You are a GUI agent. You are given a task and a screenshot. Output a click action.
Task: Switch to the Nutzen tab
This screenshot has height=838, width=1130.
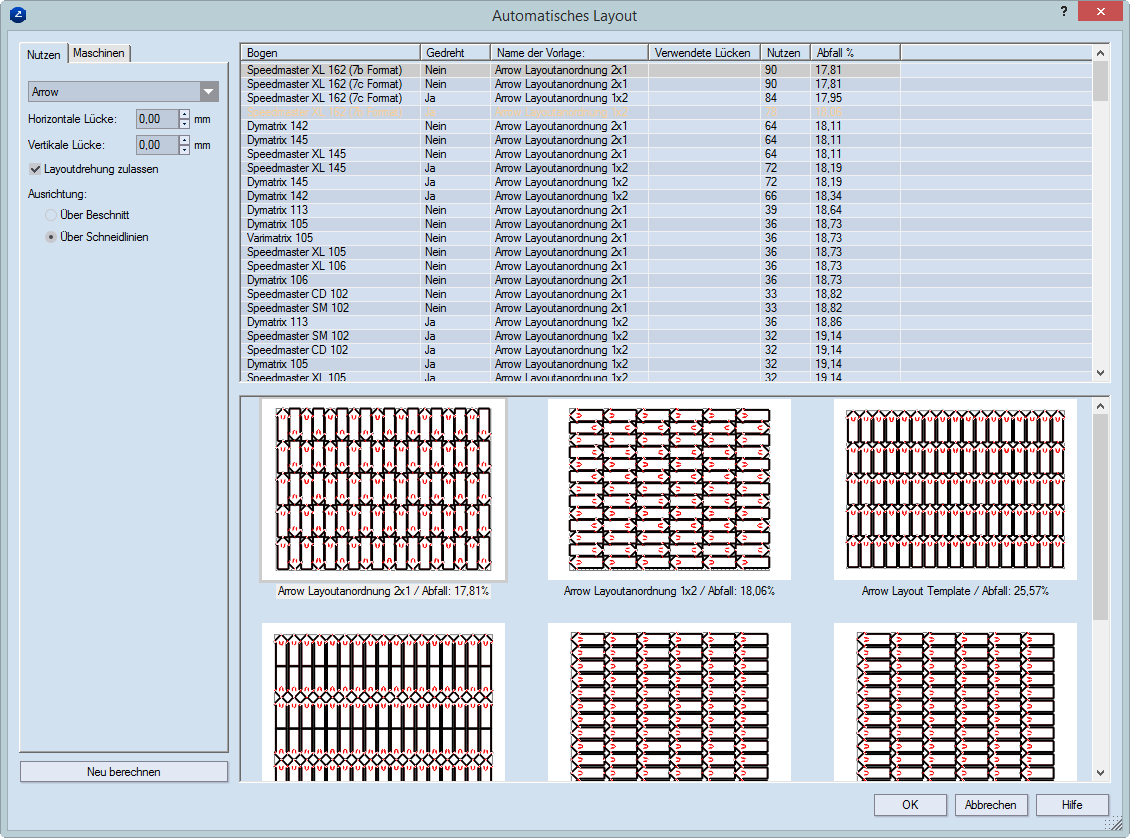coord(44,54)
